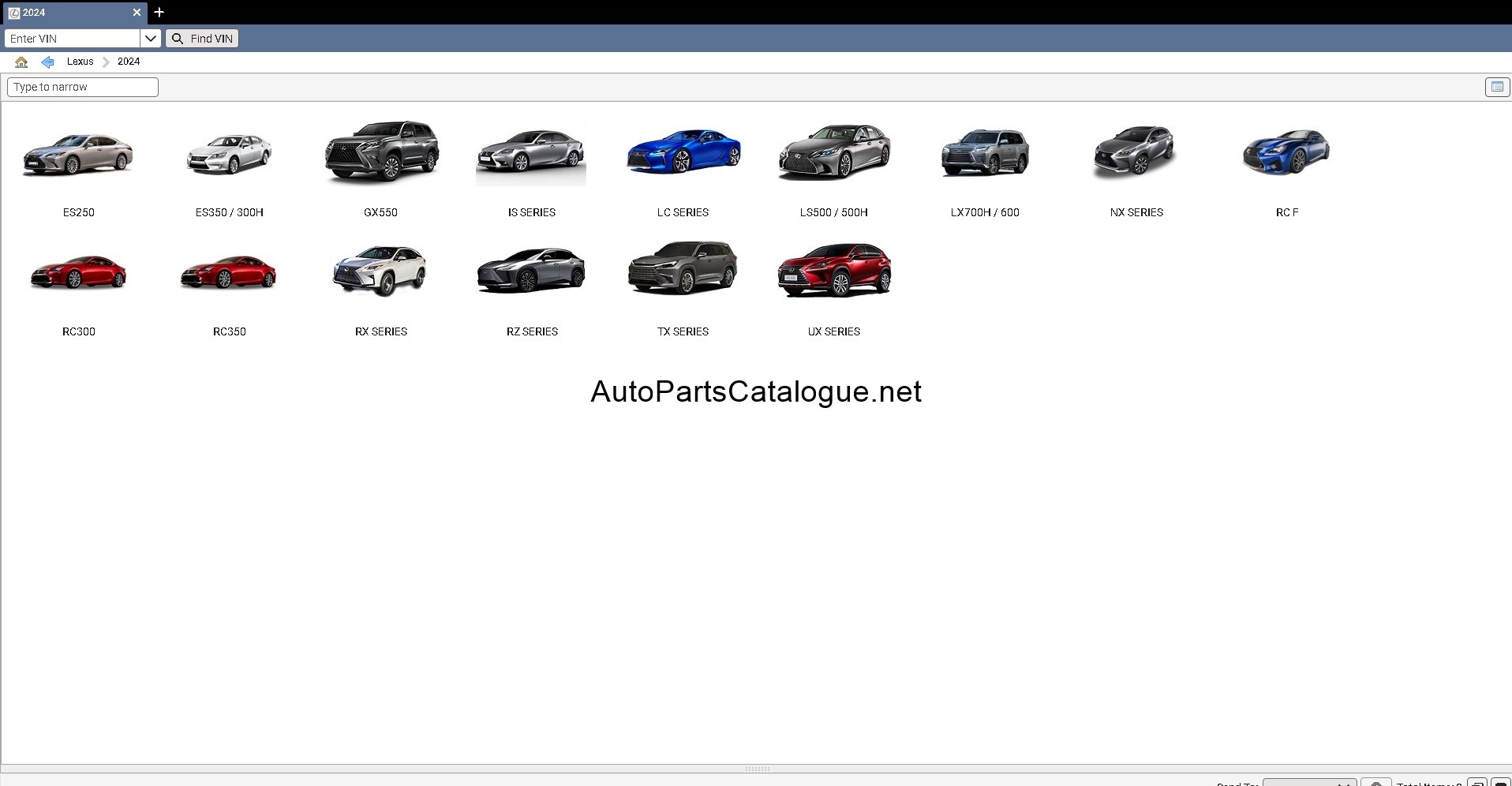
Task: Open a new tab with plus icon
Action: point(159,12)
